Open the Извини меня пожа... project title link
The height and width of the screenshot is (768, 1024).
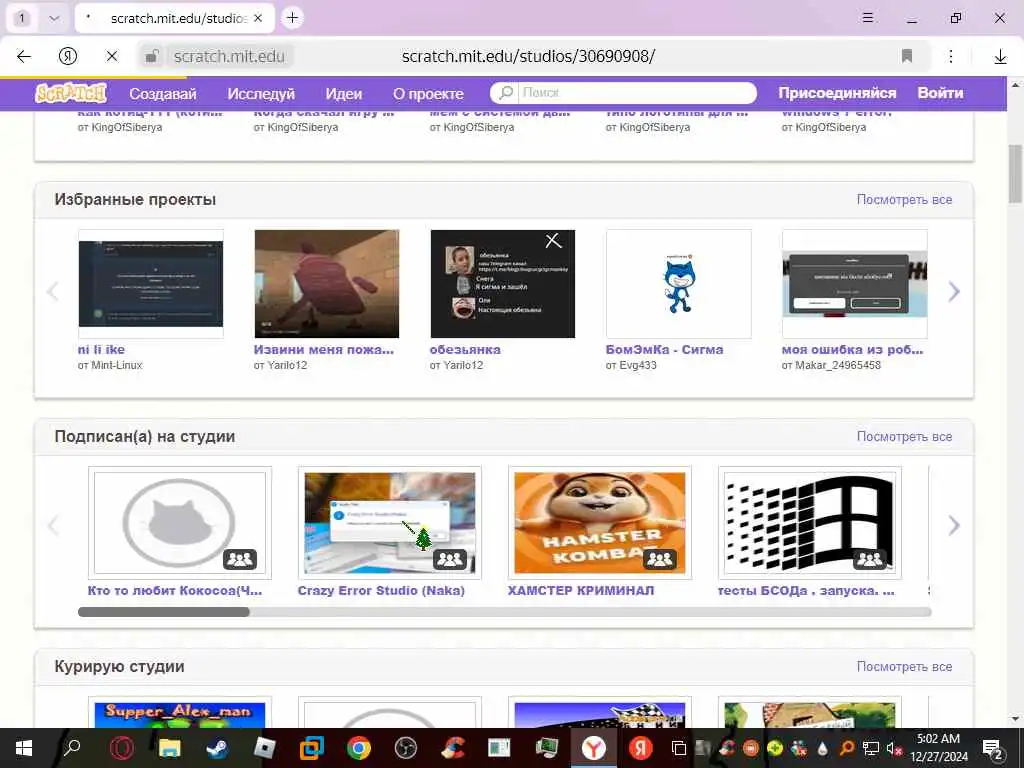[x=324, y=349]
